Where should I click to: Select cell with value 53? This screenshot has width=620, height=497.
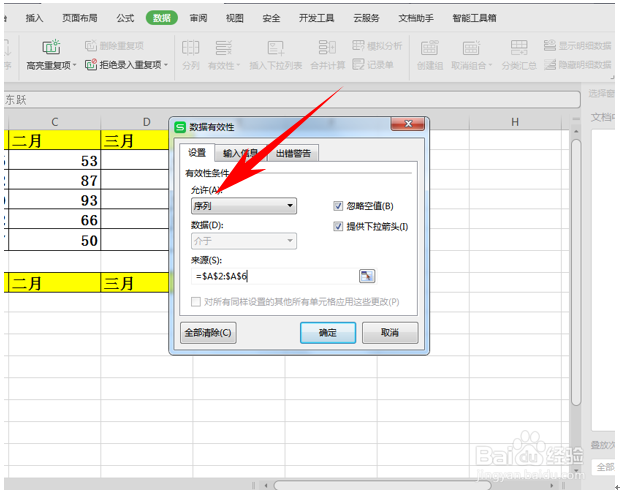[x=55, y=160]
